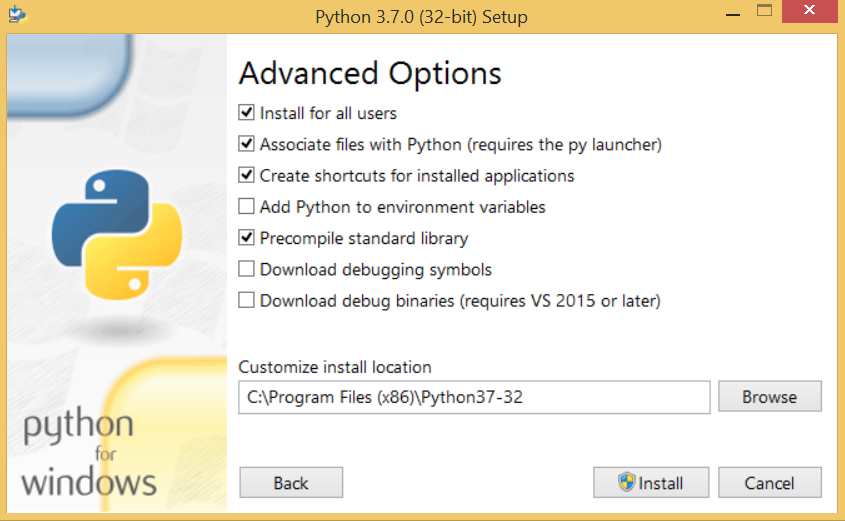Click the Python logo in sidebar
Image resolution: width=845 pixels, height=521 pixels.
pos(117,235)
